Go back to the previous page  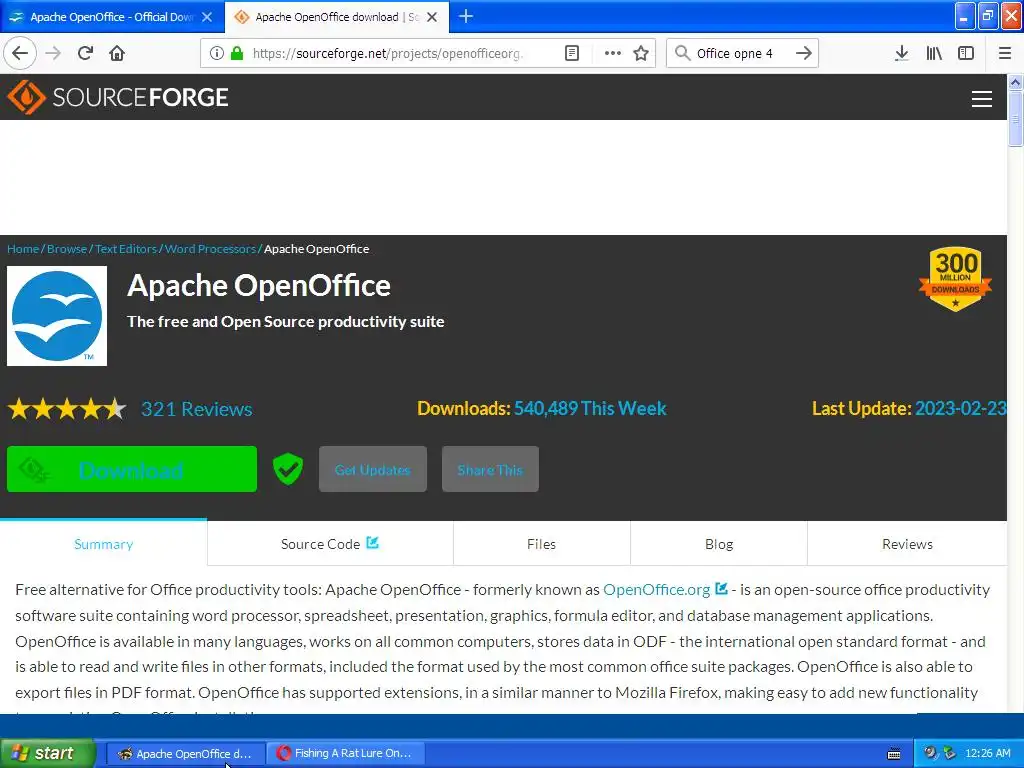point(20,53)
